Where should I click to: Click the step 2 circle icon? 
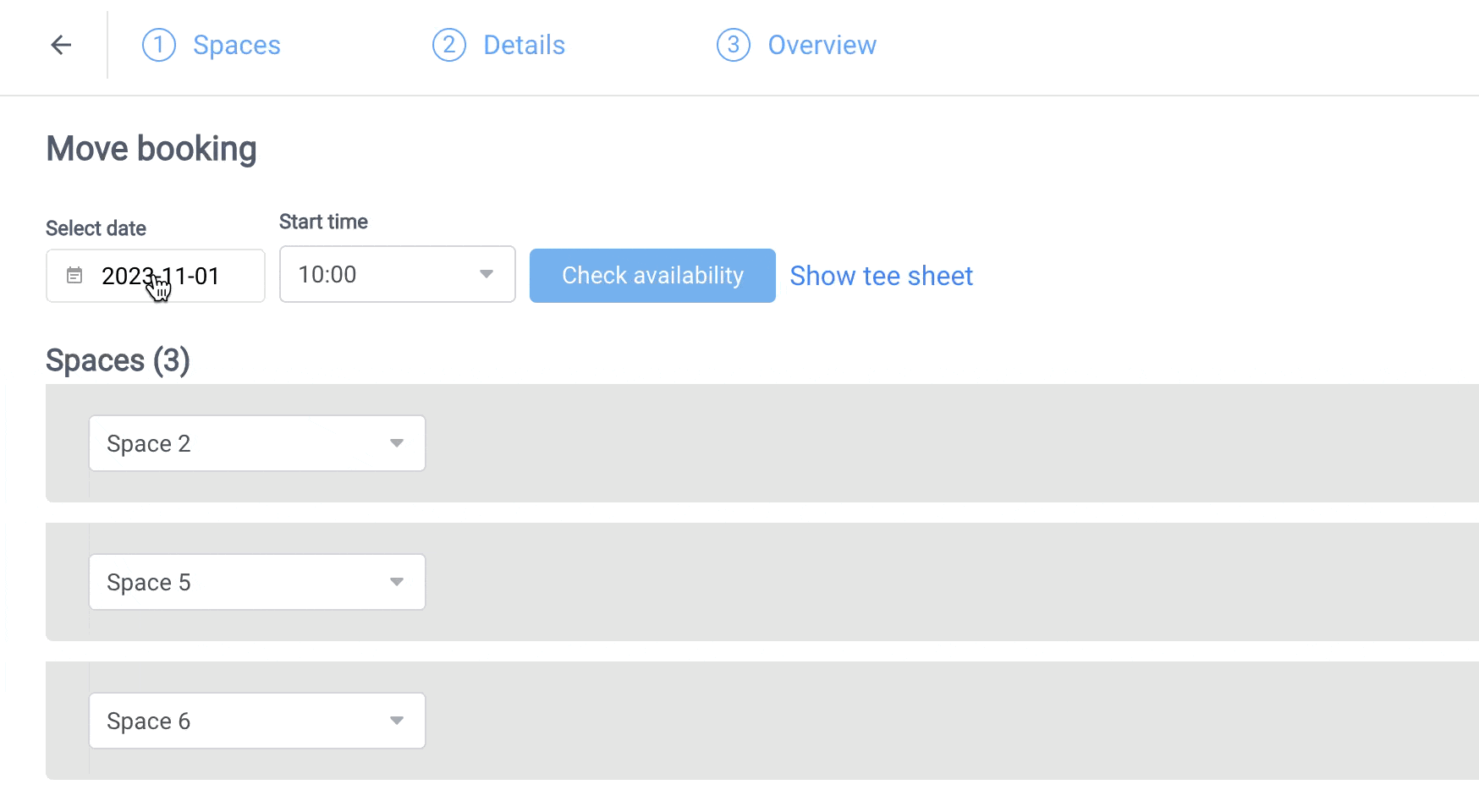coord(449,45)
